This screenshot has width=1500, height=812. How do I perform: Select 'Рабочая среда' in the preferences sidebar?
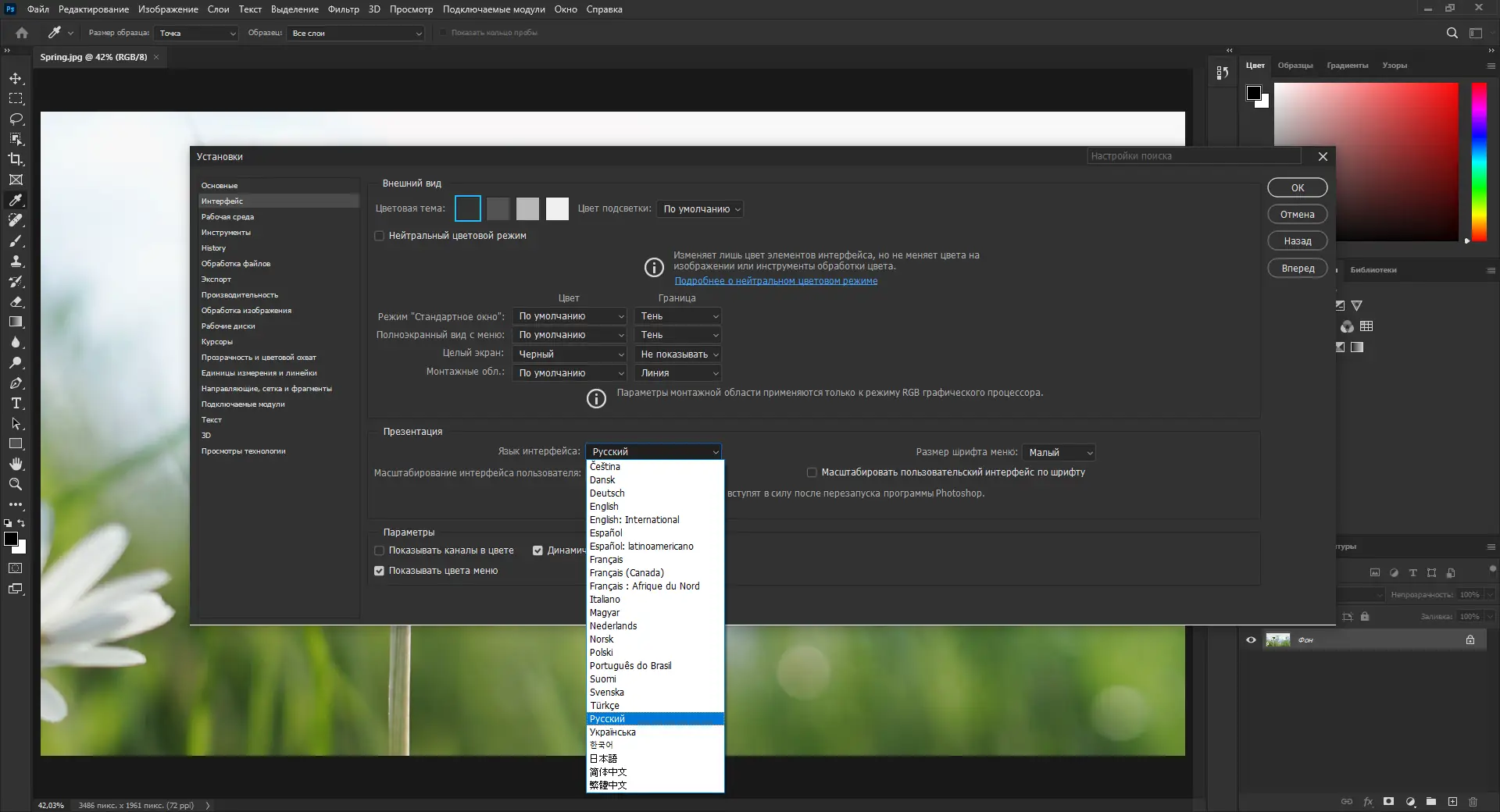278,217
